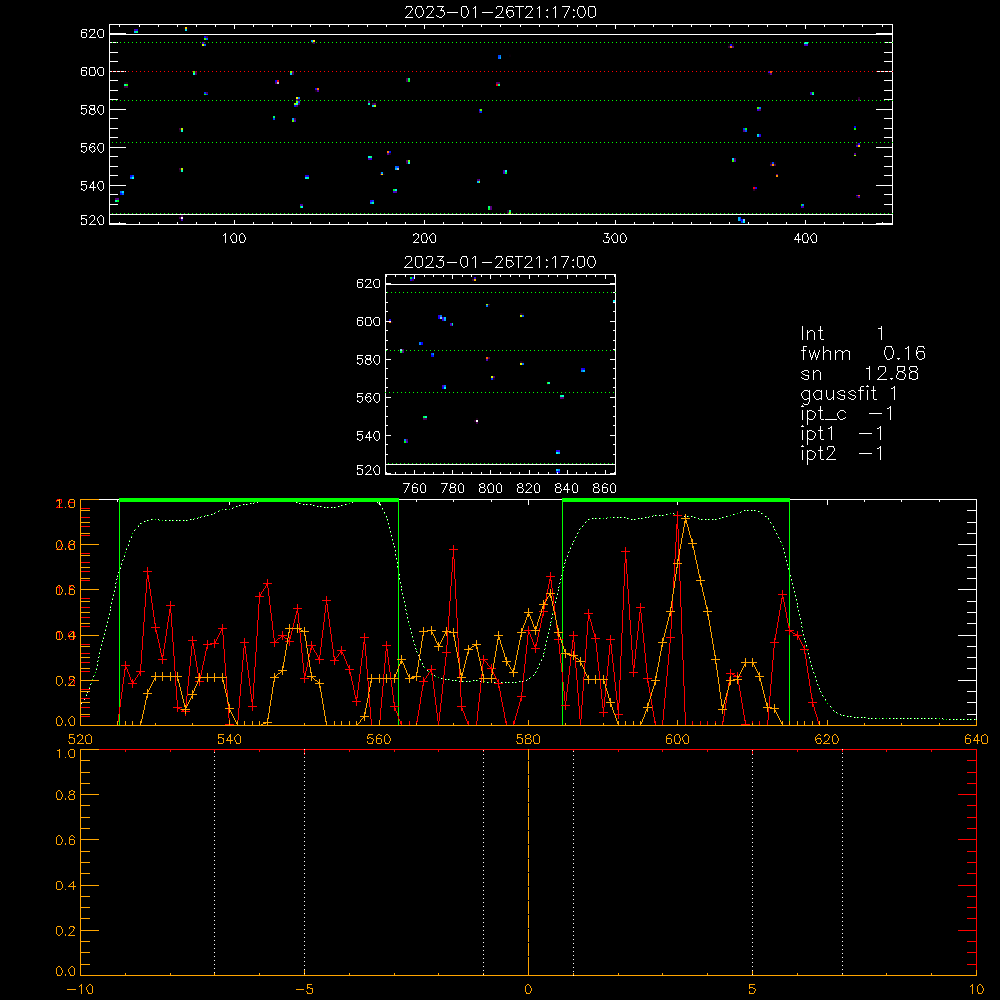Click x-axis label 760 on the small middle plot
Screen dimensions: 1000x1000
click(x=415, y=489)
